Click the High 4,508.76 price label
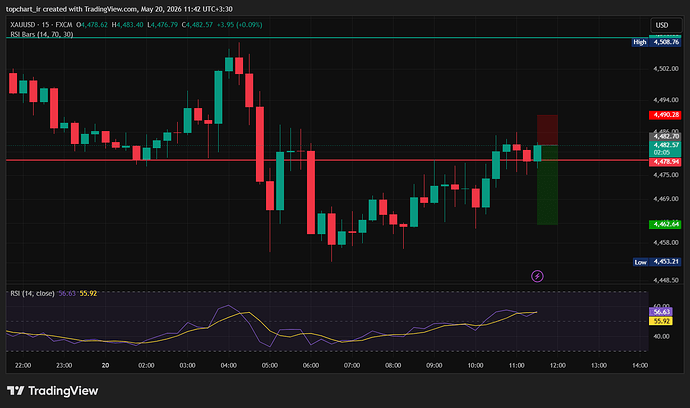 click(657, 42)
